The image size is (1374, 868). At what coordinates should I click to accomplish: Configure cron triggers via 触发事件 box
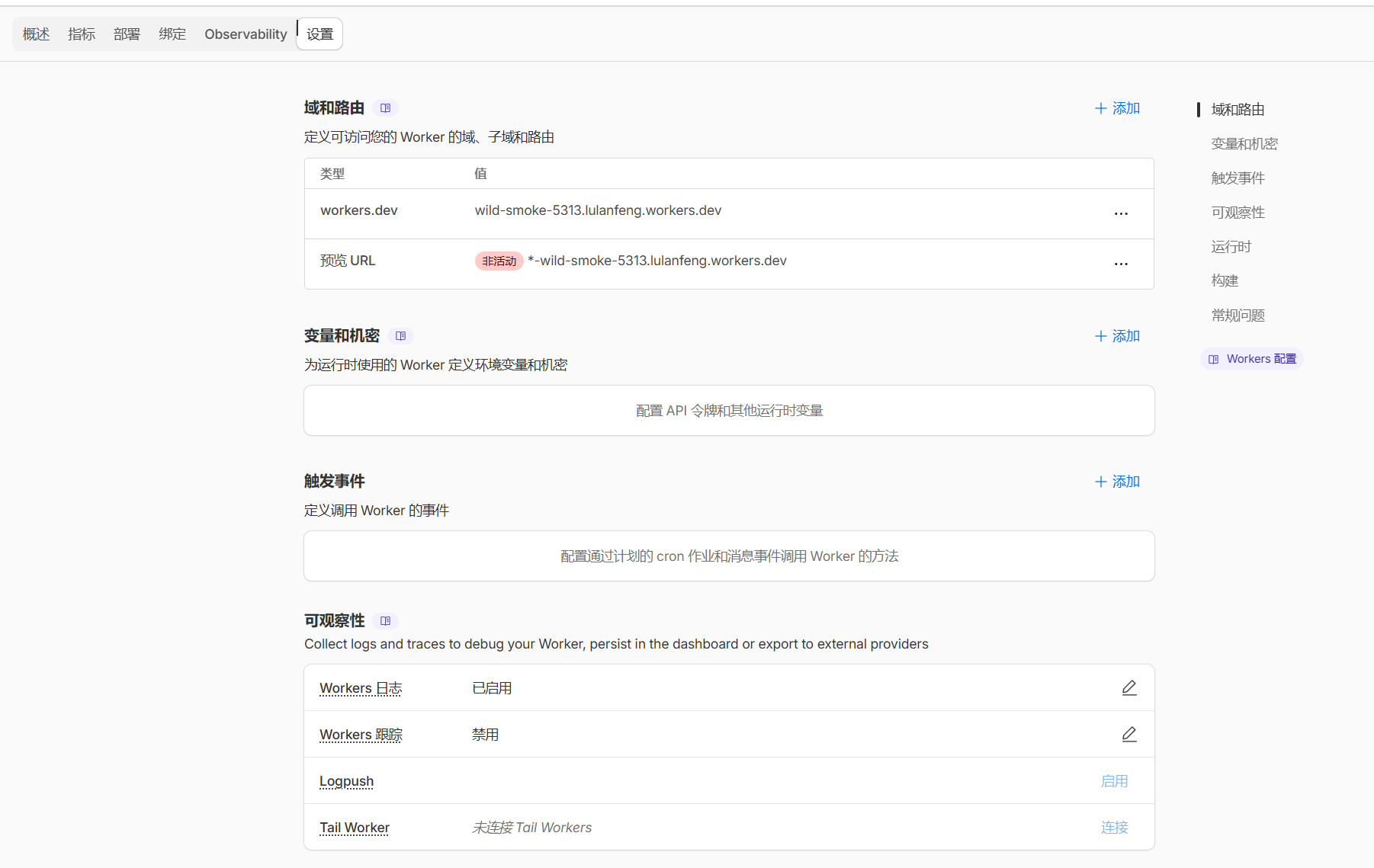[x=728, y=556]
